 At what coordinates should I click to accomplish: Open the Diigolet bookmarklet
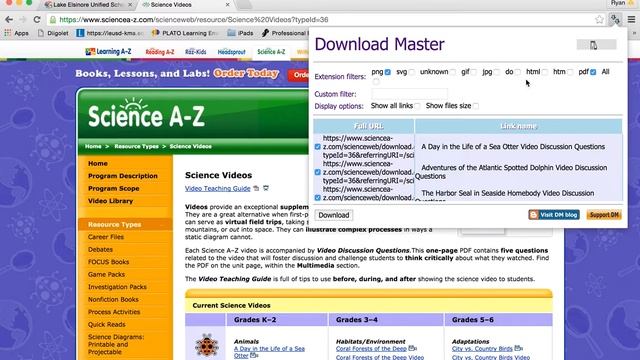[x=53, y=33]
